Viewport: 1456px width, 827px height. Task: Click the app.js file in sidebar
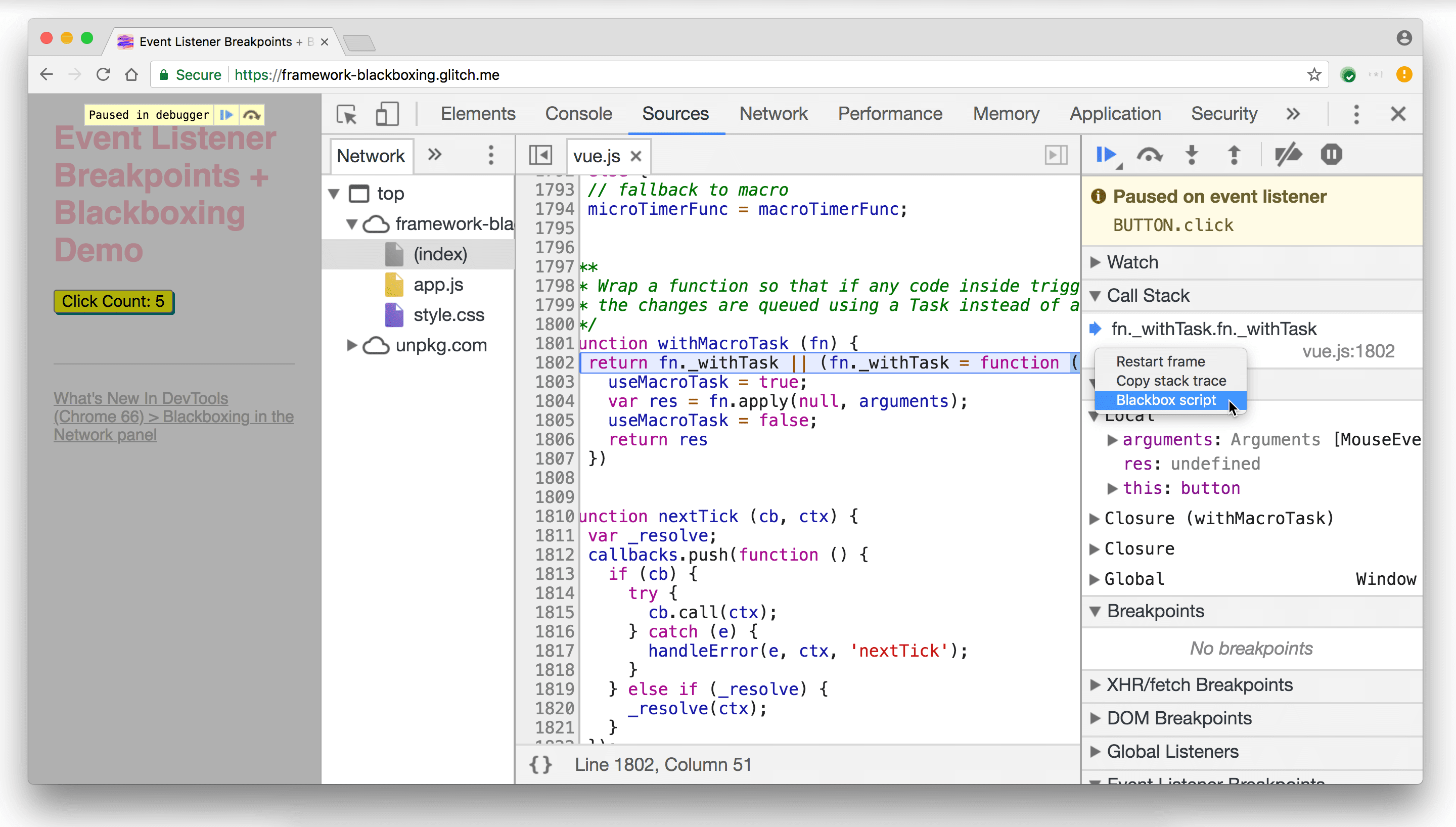438,285
